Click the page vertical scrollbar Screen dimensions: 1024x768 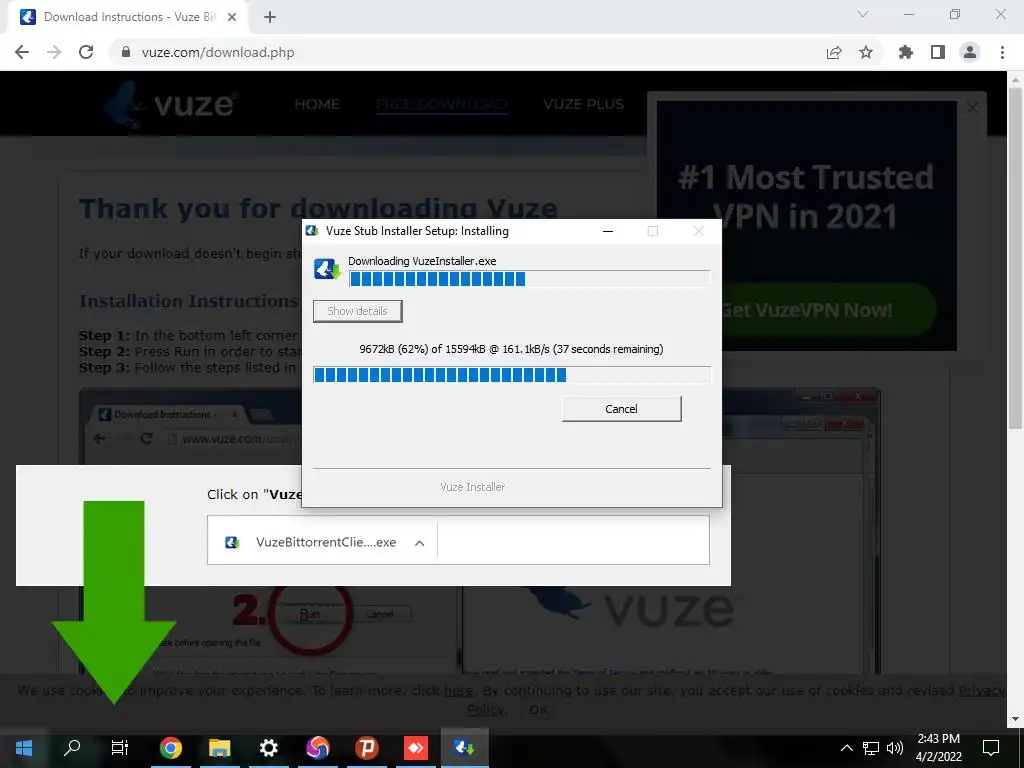(1014, 258)
